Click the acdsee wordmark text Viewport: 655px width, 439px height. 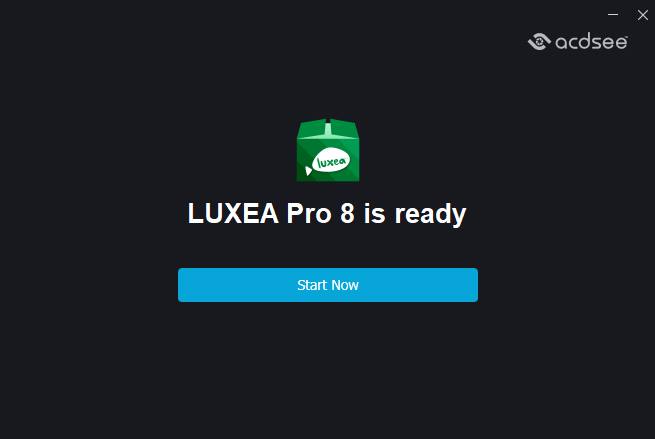[x=591, y=42]
